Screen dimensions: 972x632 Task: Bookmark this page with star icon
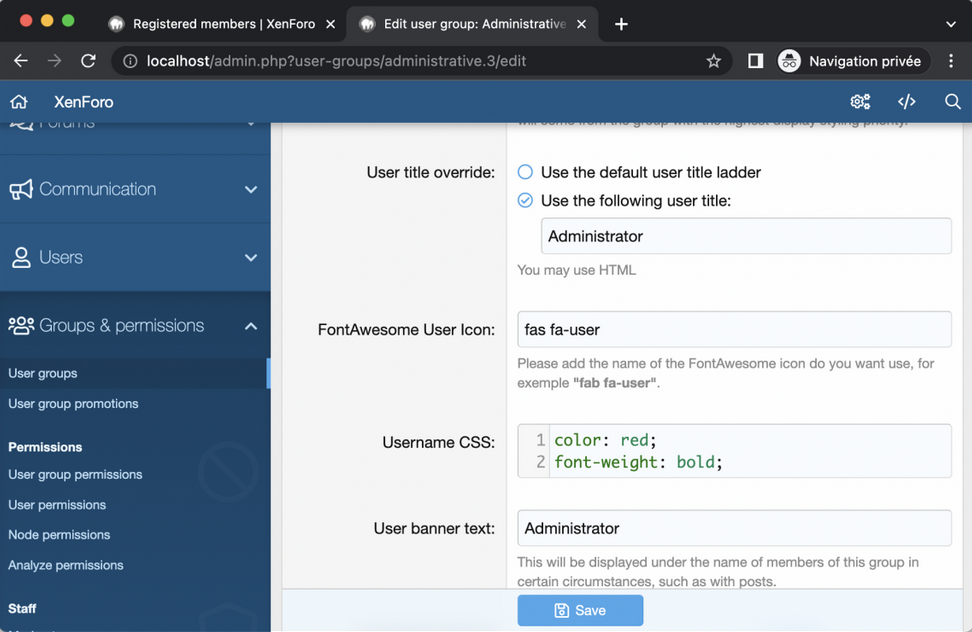pyautogui.click(x=713, y=61)
